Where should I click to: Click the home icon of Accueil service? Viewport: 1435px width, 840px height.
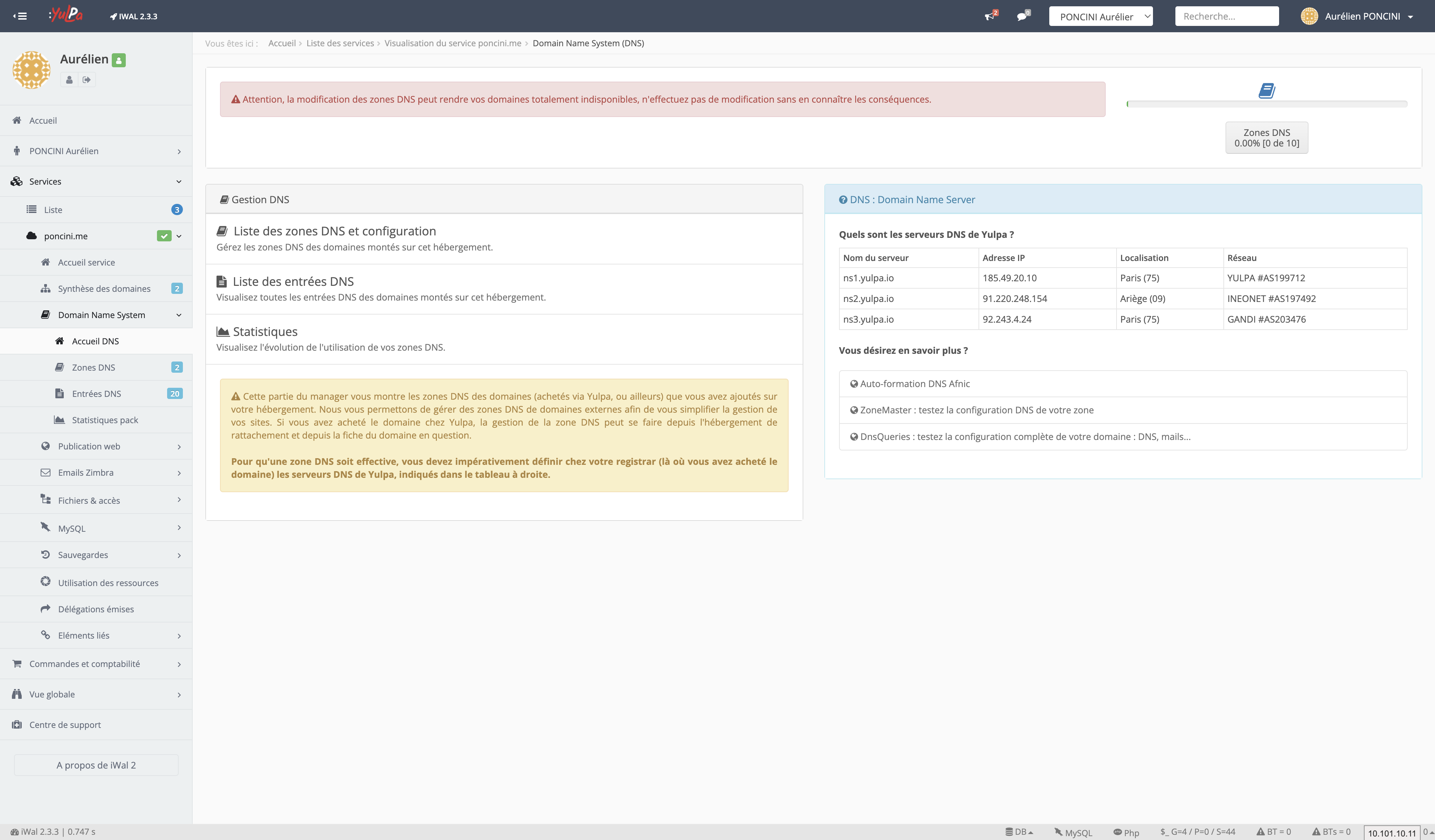tap(46, 262)
